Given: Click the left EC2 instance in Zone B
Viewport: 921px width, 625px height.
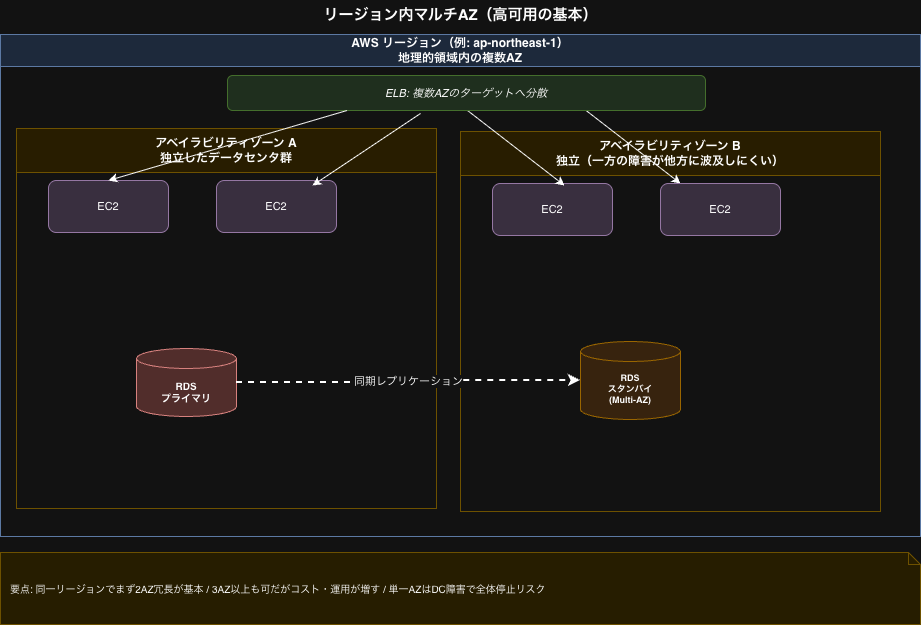Looking at the screenshot, I should [x=552, y=210].
